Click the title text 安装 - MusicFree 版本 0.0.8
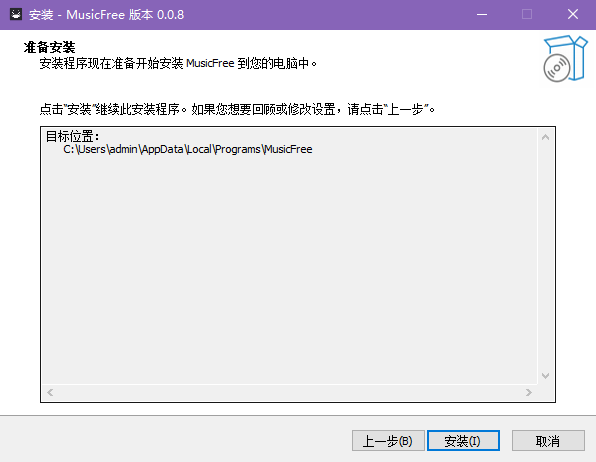This screenshot has height=462, width=596. 106,15
